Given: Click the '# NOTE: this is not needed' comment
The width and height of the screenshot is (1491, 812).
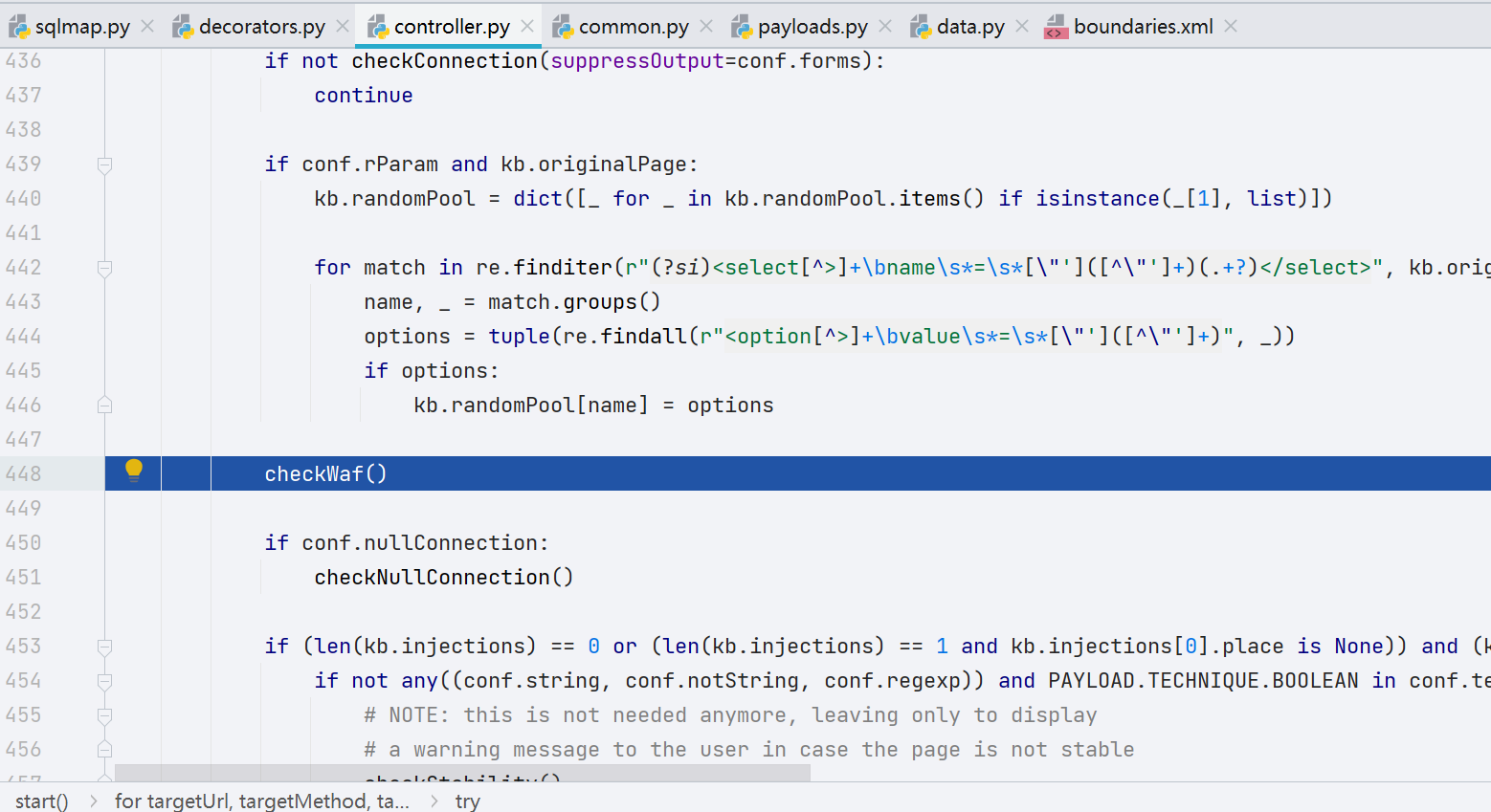Looking at the screenshot, I should (x=730, y=714).
